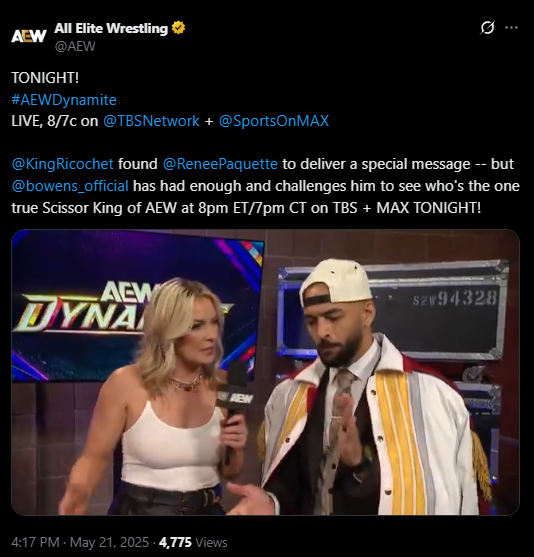Click the Grok slashed-circle icon

point(487,27)
